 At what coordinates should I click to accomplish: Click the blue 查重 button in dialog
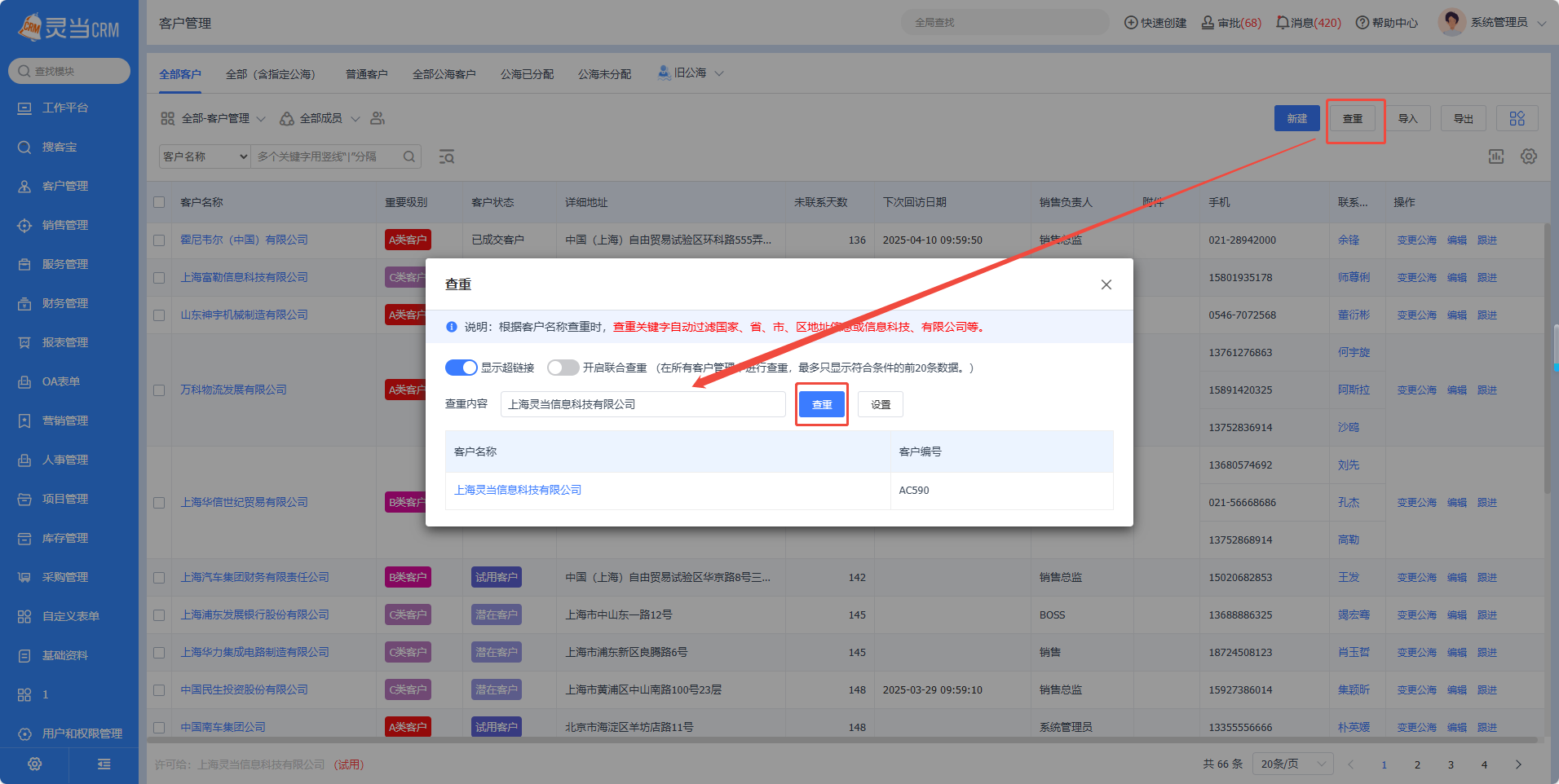[x=821, y=404]
